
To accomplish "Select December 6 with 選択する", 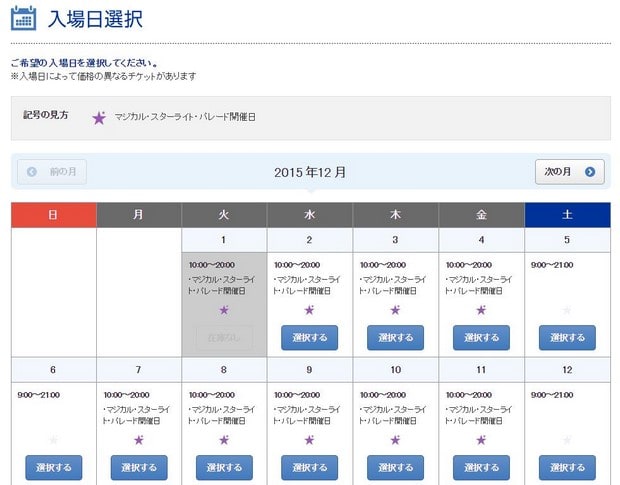I will [x=54, y=468].
